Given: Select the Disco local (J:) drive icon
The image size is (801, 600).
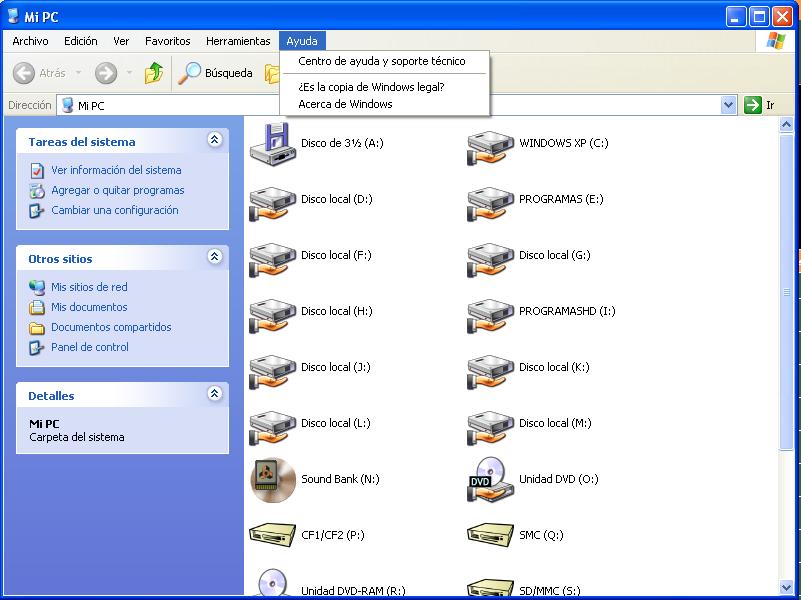Looking at the screenshot, I should pos(273,372).
